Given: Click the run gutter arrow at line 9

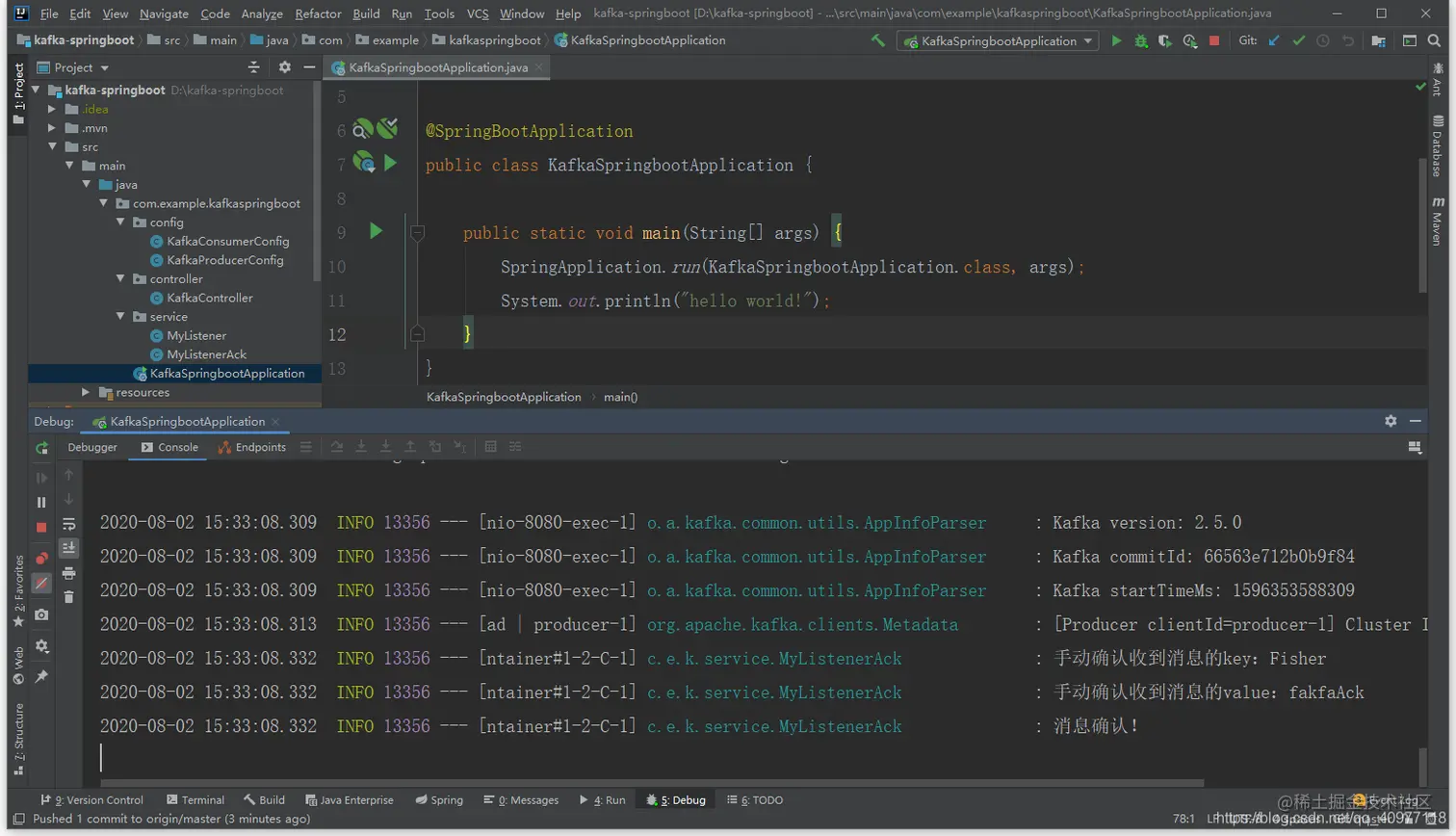Looking at the screenshot, I should click(x=376, y=231).
